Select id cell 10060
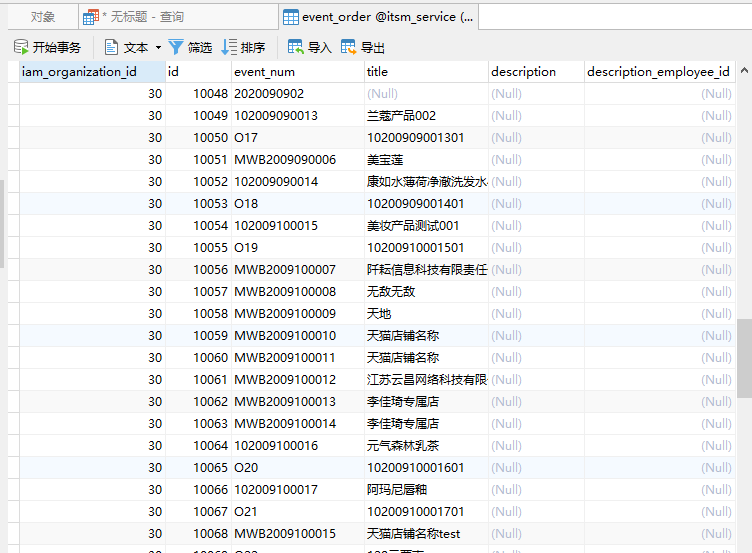Image resolution: width=752 pixels, height=553 pixels. [x=199, y=358]
